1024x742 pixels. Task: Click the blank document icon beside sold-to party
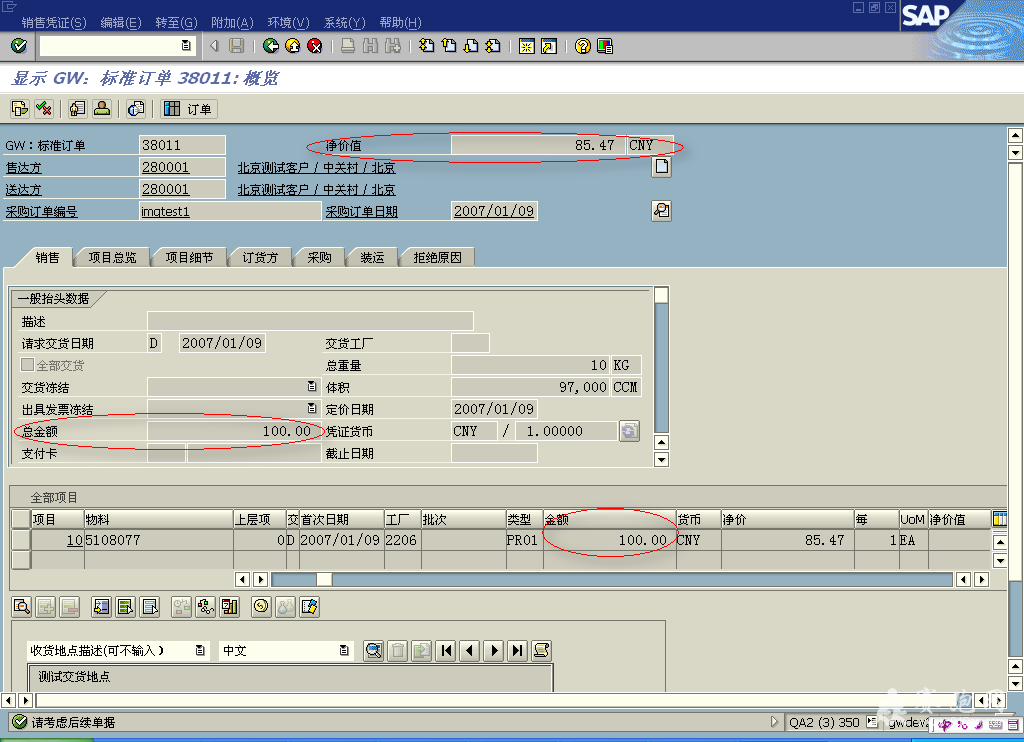tap(662, 167)
